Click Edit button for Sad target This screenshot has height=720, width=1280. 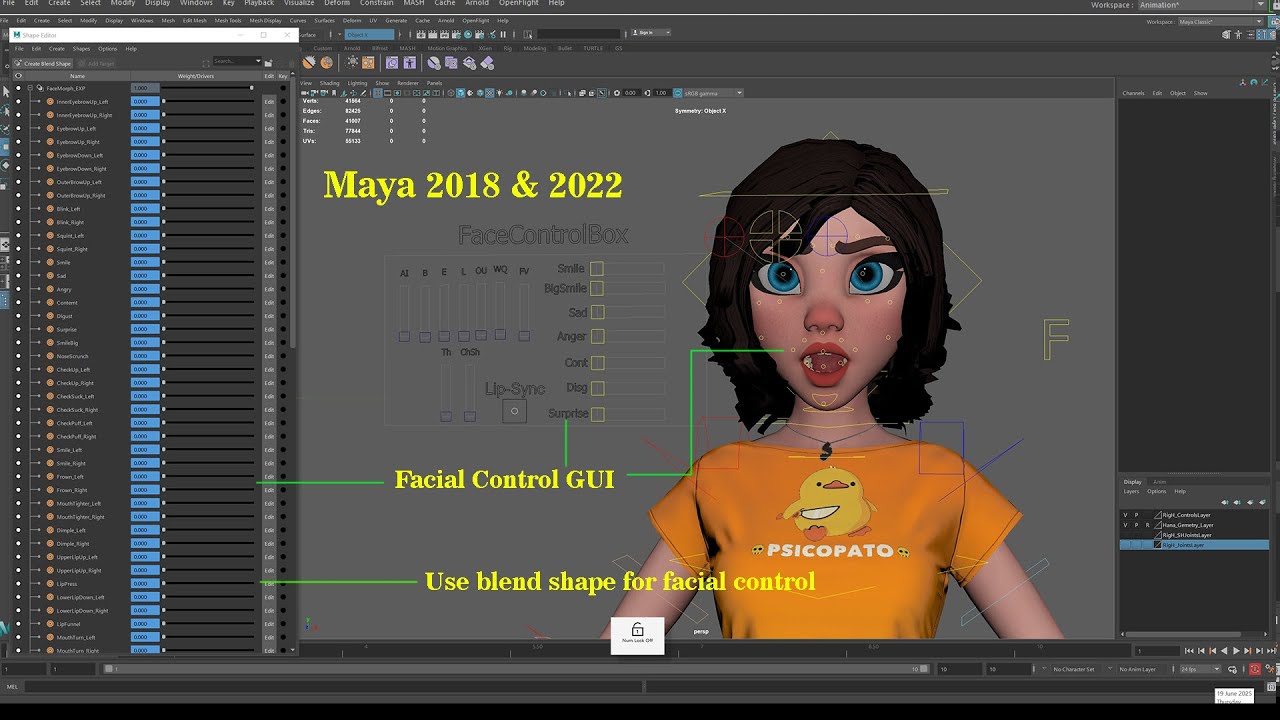269,276
